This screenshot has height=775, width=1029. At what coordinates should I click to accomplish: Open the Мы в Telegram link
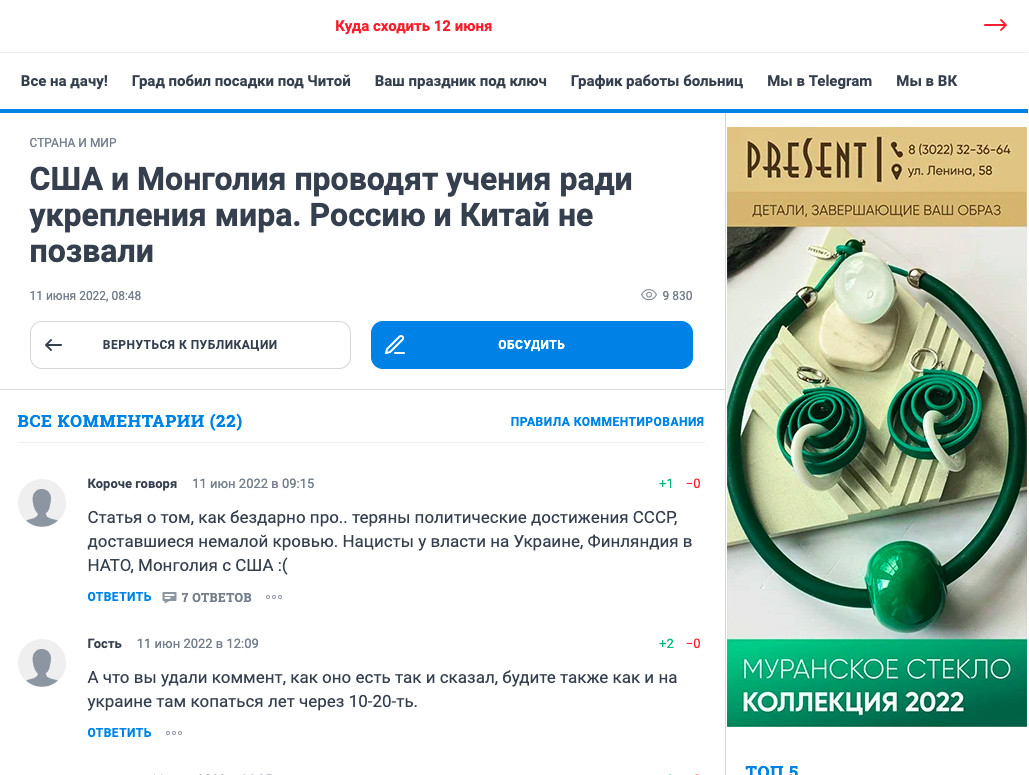coord(819,81)
